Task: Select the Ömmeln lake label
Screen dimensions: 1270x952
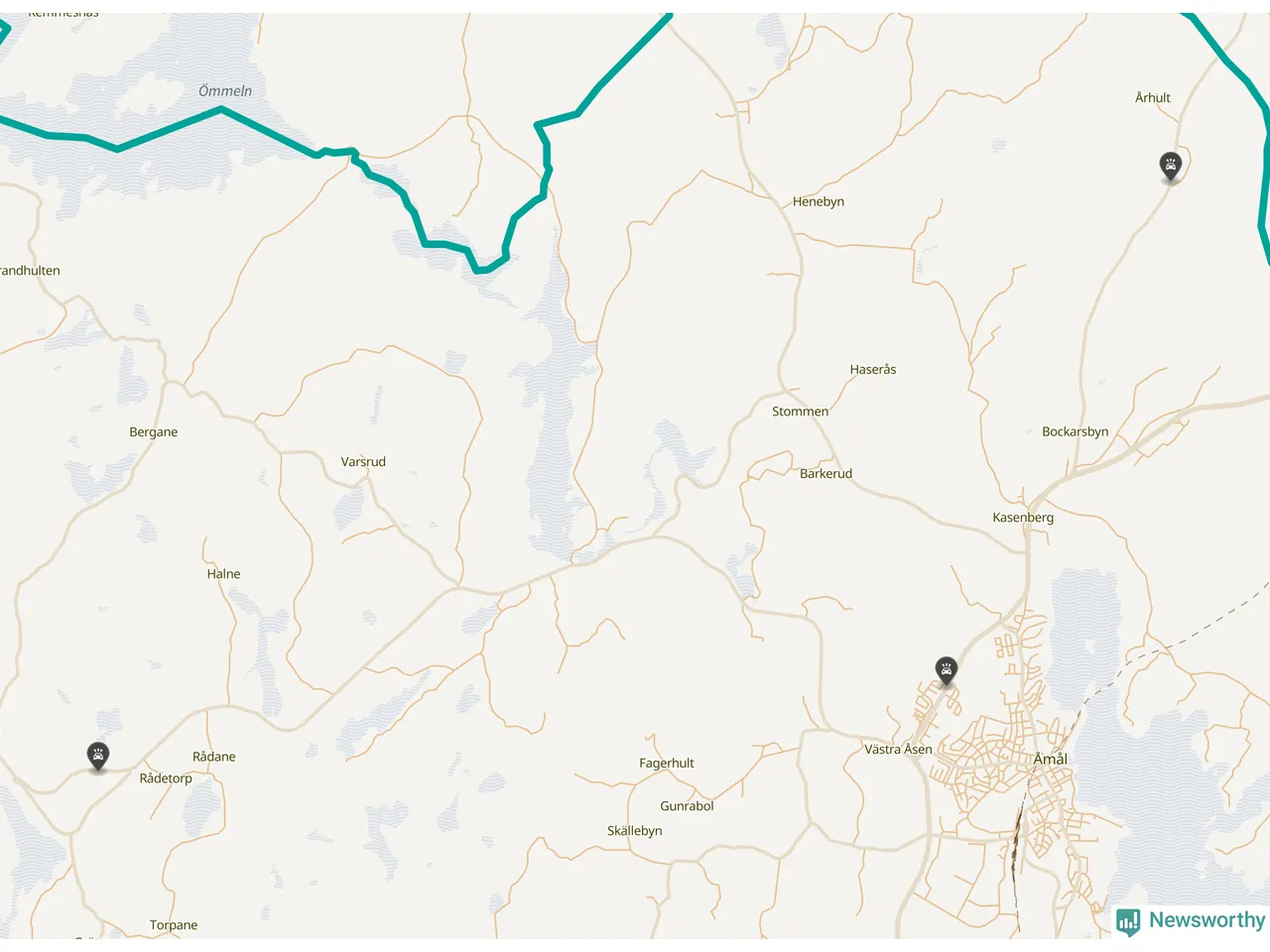Action: coord(225,91)
